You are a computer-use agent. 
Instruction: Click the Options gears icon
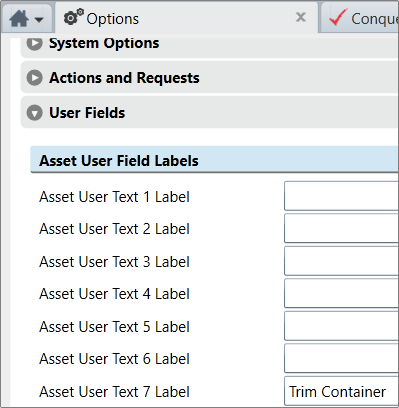(74, 17)
